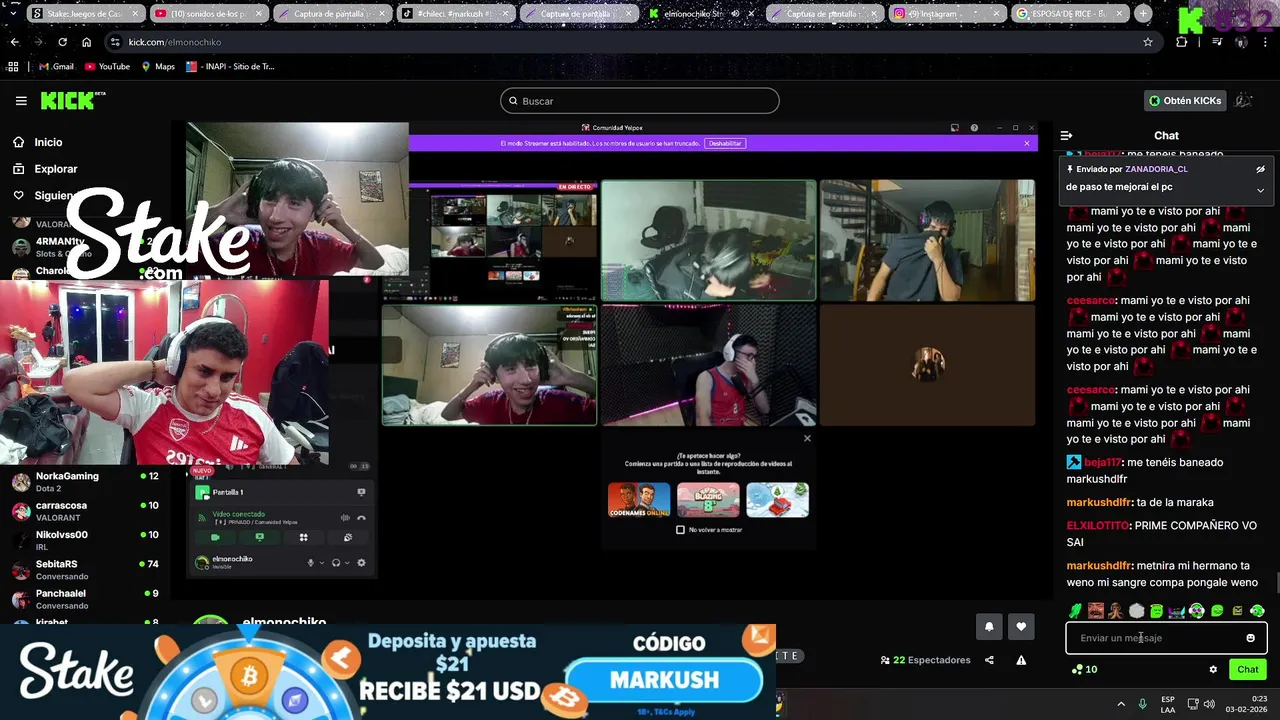The image size is (1280, 720).
Task: Hide the pinned message from ZANADORIA_CL
Action: coord(1260,170)
